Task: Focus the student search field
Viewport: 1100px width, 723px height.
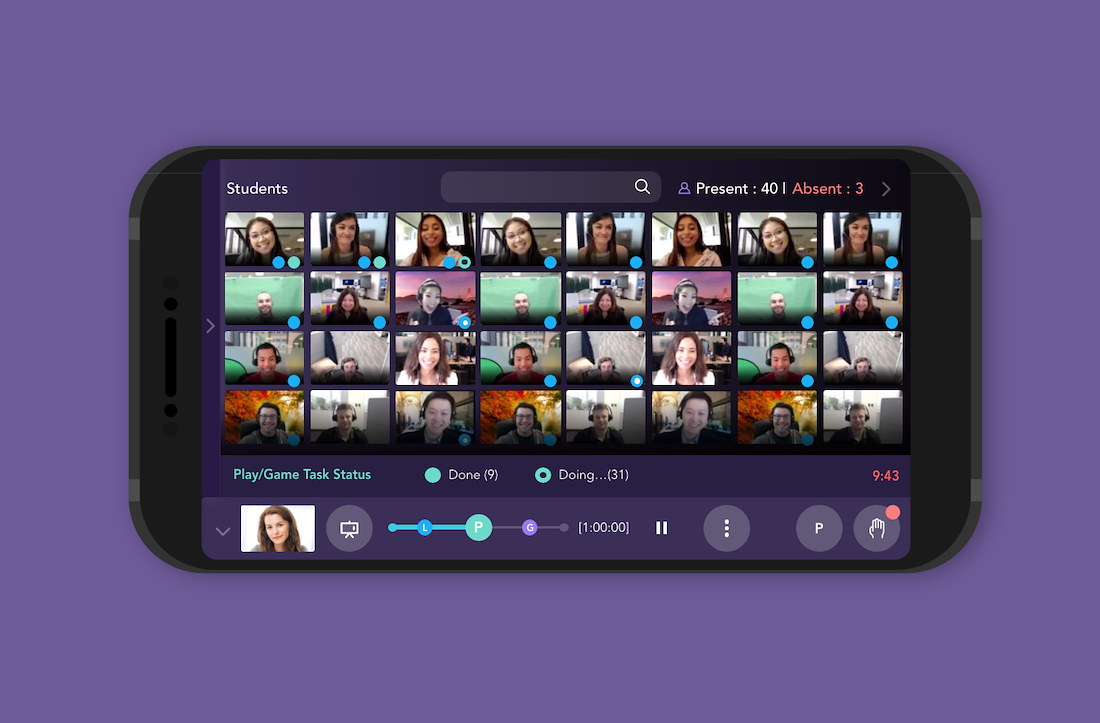Action: pos(550,187)
